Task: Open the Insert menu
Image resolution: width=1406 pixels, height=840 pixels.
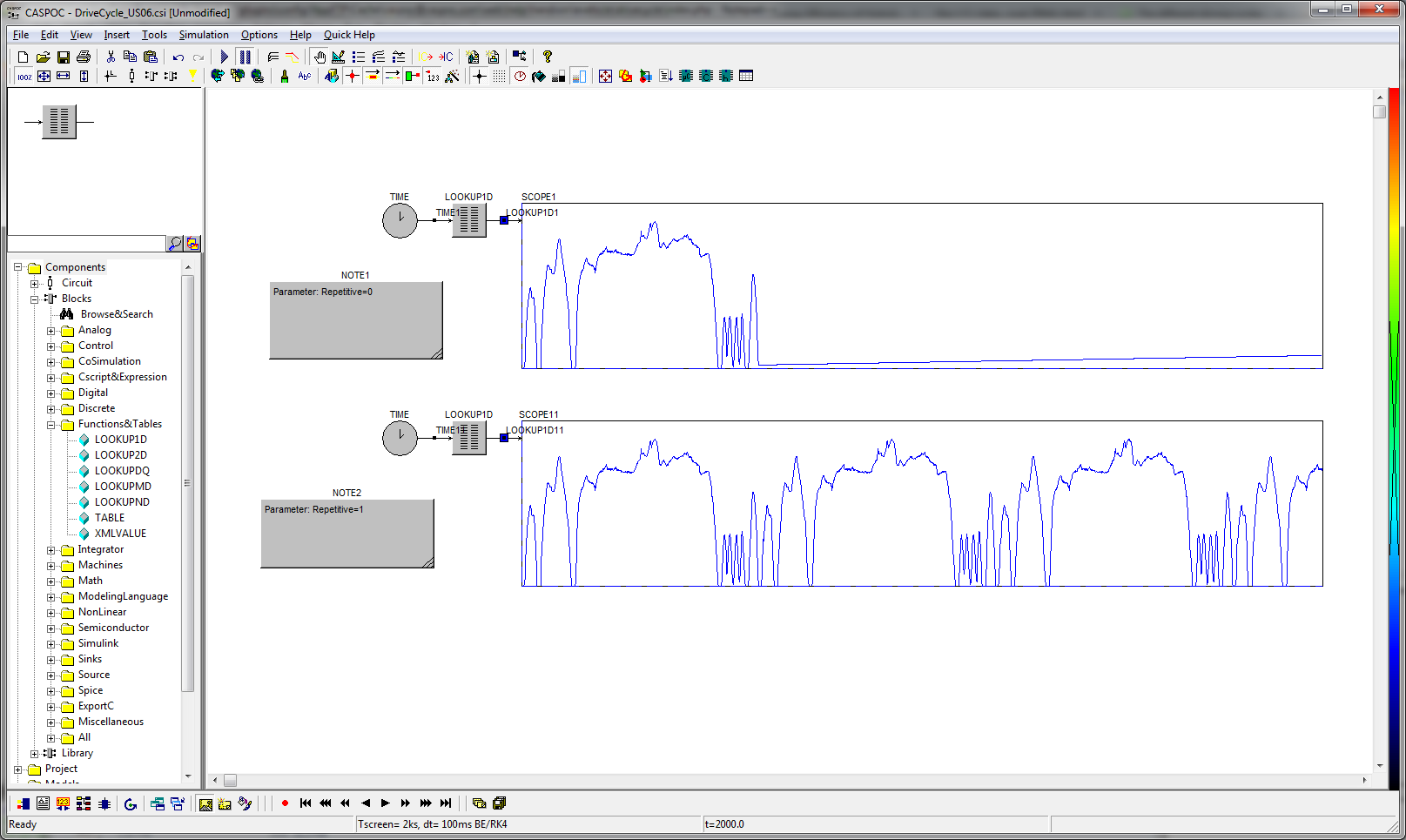Action: [x=117, y=35]
